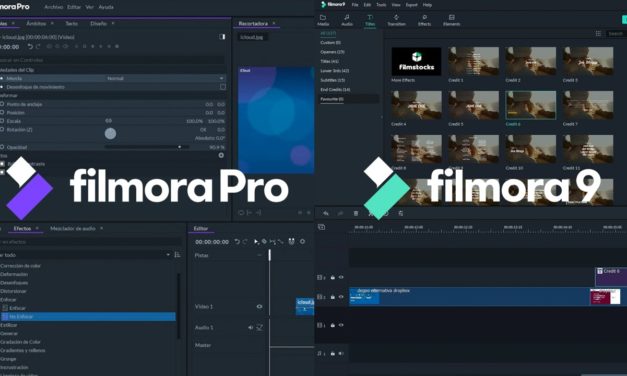Open the Transition library in Filmora9

396,20
